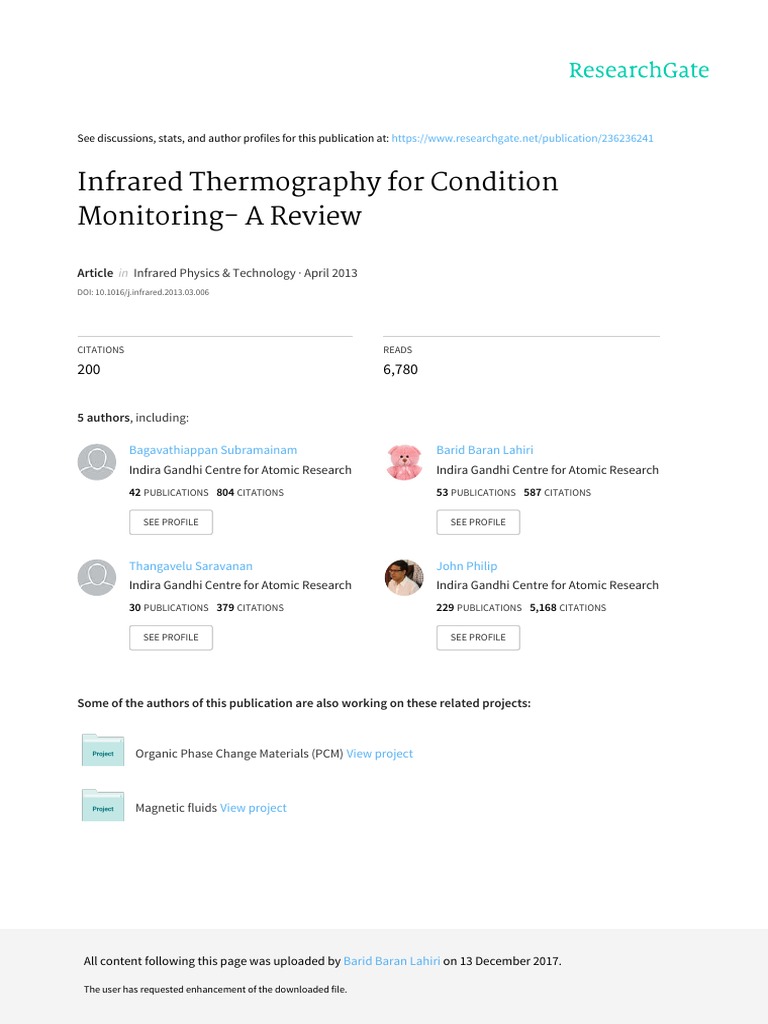Screen dimensions: 768x1024
Task: Click the article title Infrared Thermography heading
Action: [x=318, y=198]
